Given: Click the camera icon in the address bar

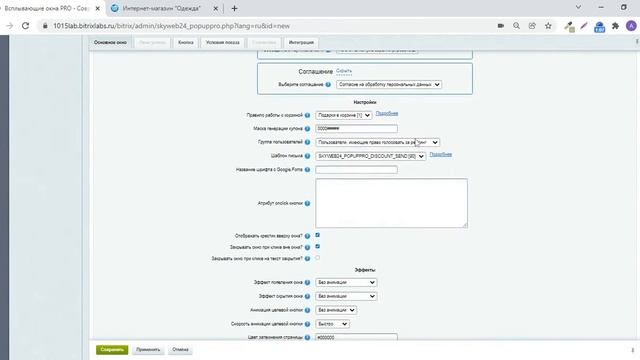Looking at the screenshot, I should 501,26.
